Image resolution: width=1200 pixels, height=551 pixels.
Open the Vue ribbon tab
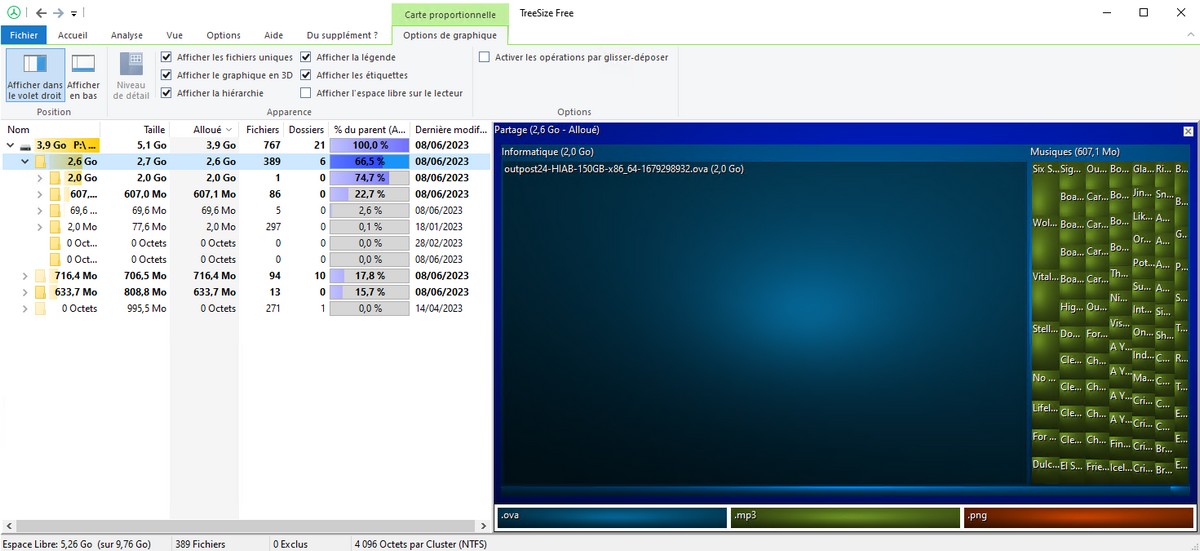[x=174, y=35]
